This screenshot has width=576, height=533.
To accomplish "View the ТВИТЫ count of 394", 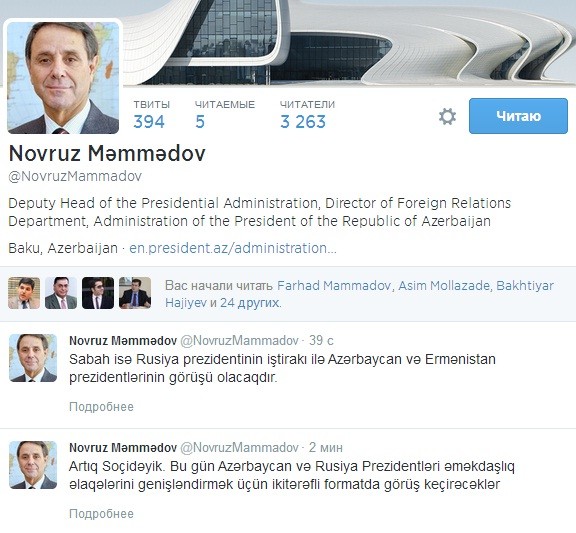I will tap(151, 115).
